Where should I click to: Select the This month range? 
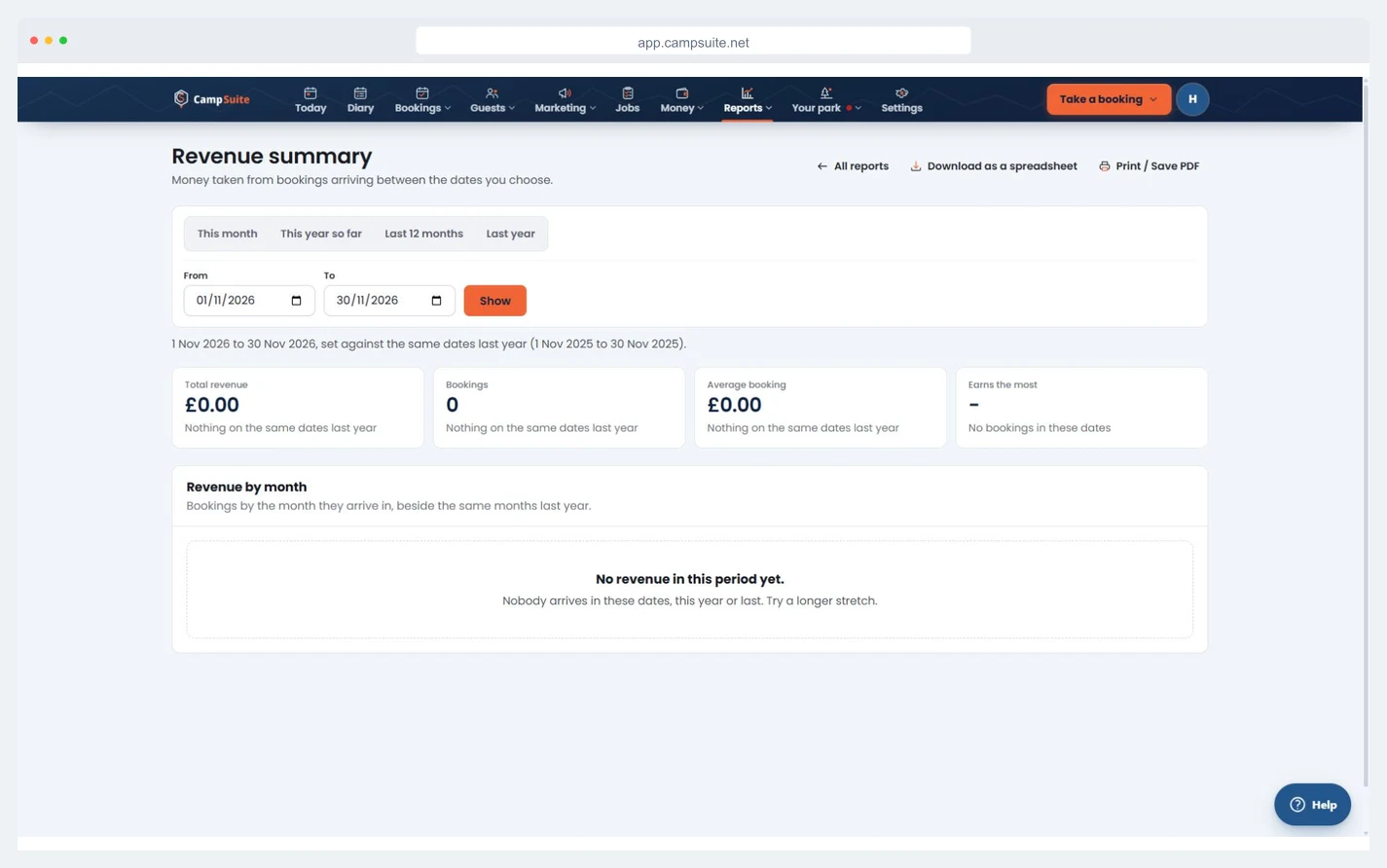(x=227, y=234)
